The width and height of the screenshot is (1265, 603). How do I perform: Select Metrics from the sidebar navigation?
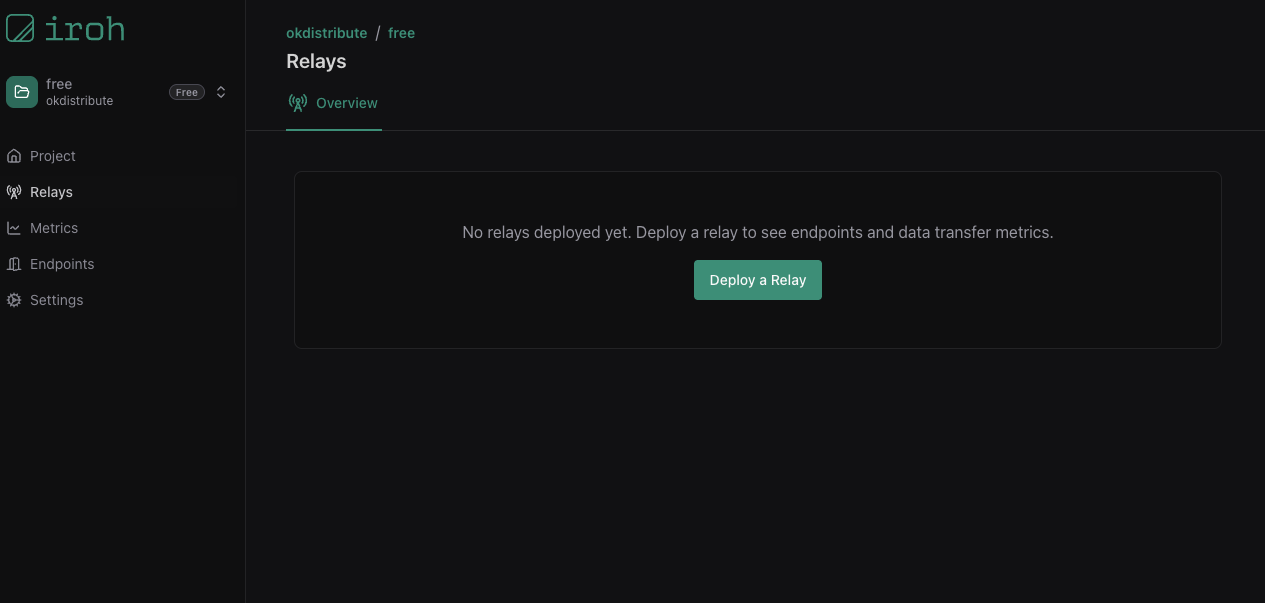coord(54,228)
